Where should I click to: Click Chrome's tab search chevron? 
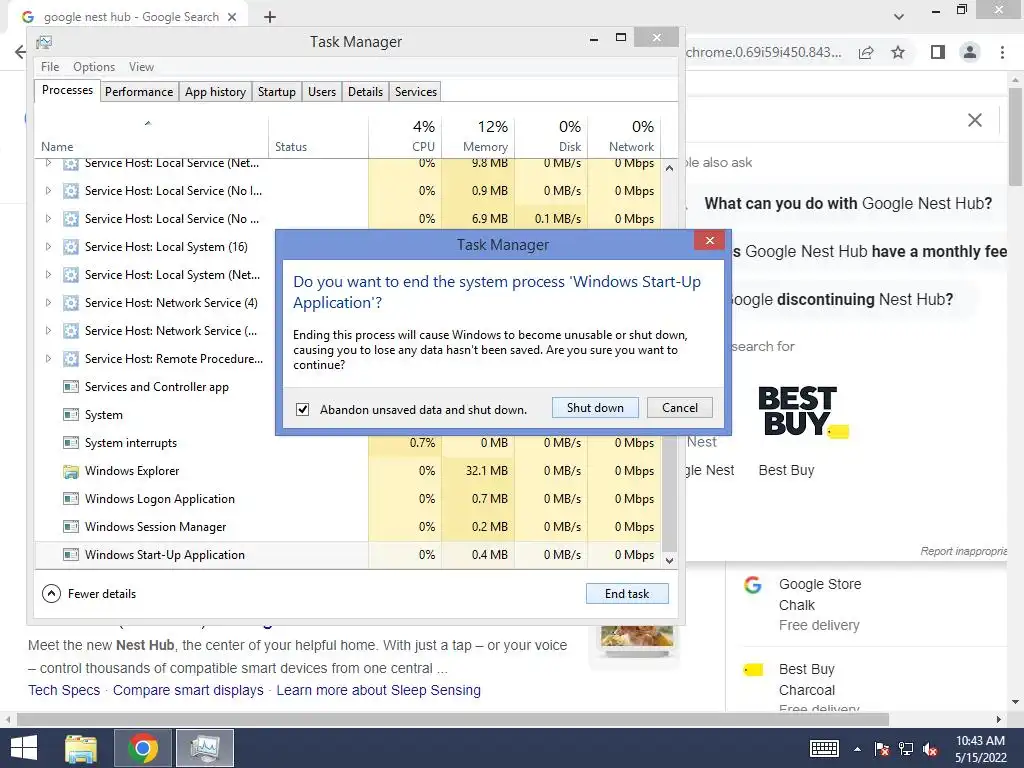pos(899,17)
